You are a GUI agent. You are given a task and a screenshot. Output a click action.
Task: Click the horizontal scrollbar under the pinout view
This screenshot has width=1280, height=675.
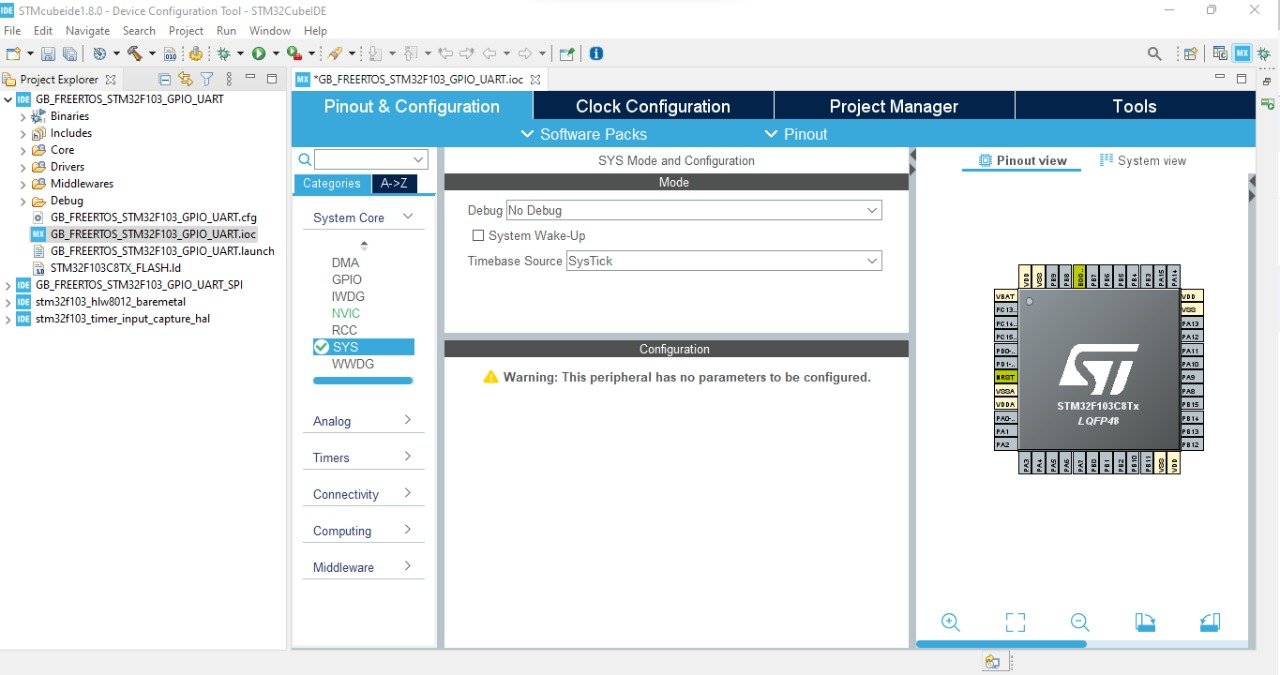point(1001,644)
